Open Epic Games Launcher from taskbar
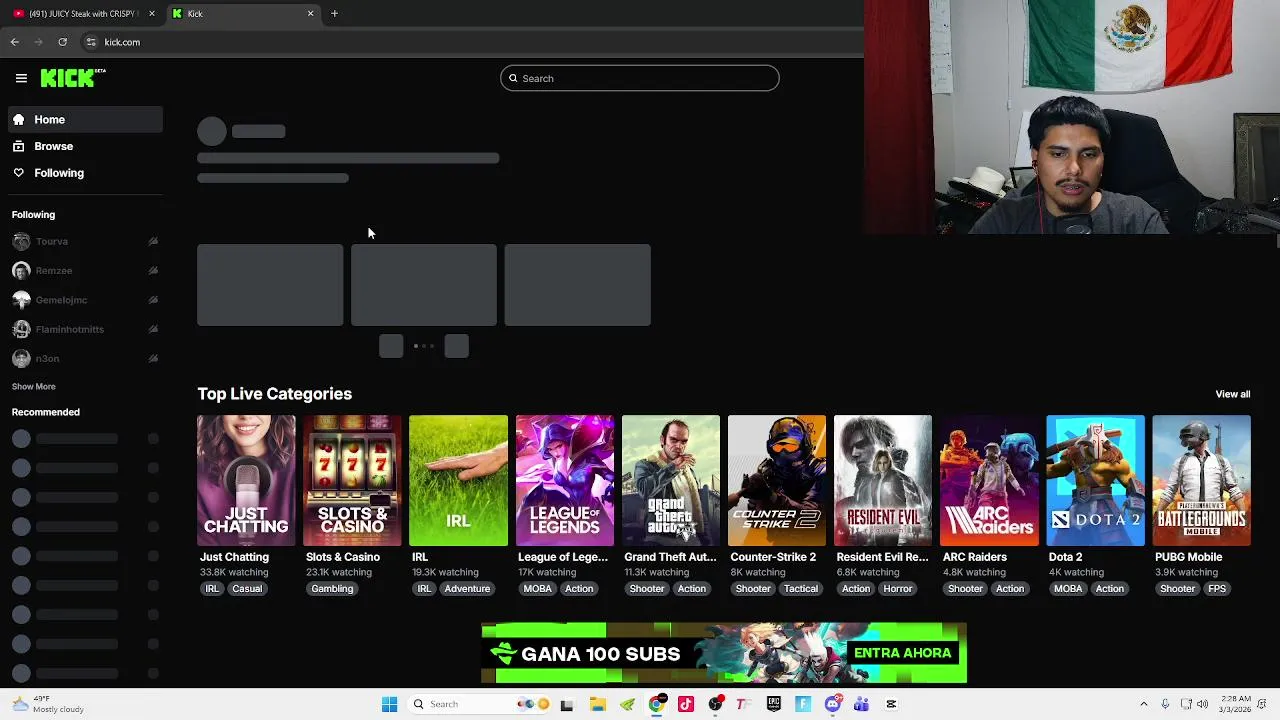Viewport: 1280px width, 720px height. click(774, 704)
